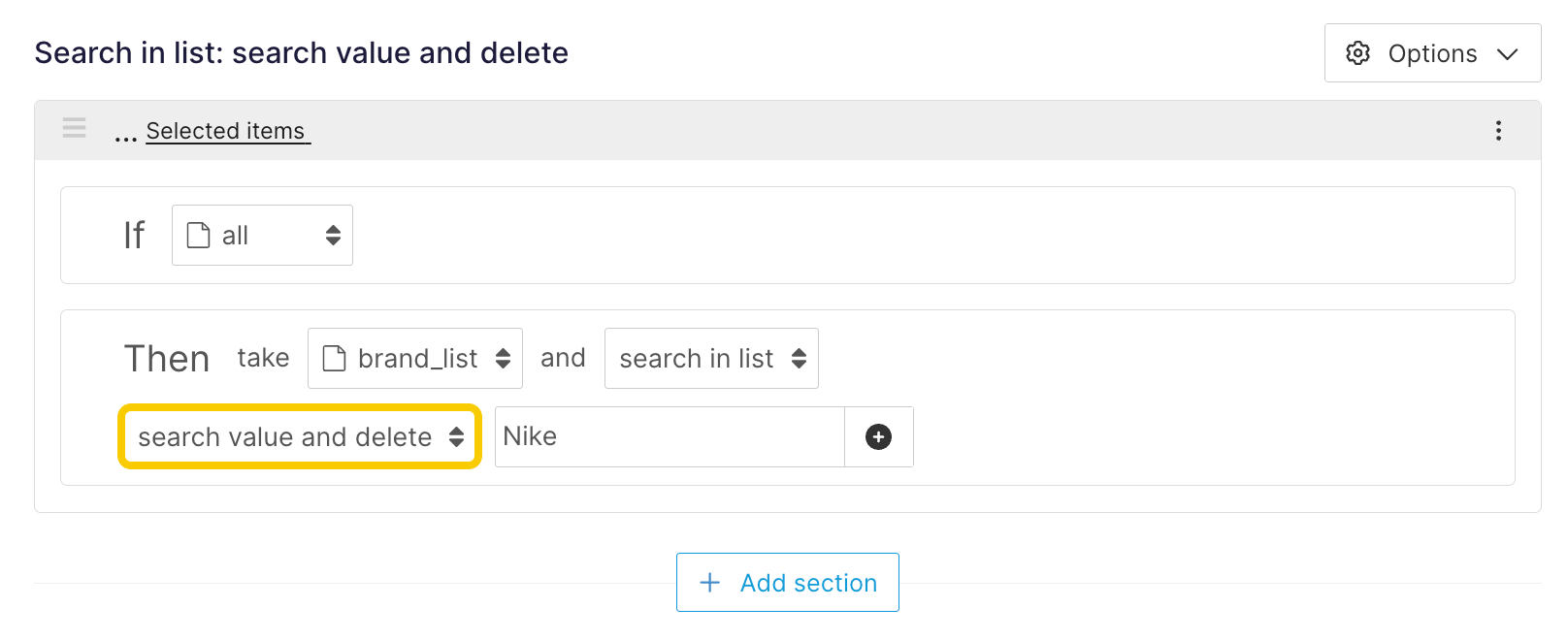This screenshot has width=1568, height=640.
Task: Click the plus icon in Add section
Action: (x=710, y=583)
